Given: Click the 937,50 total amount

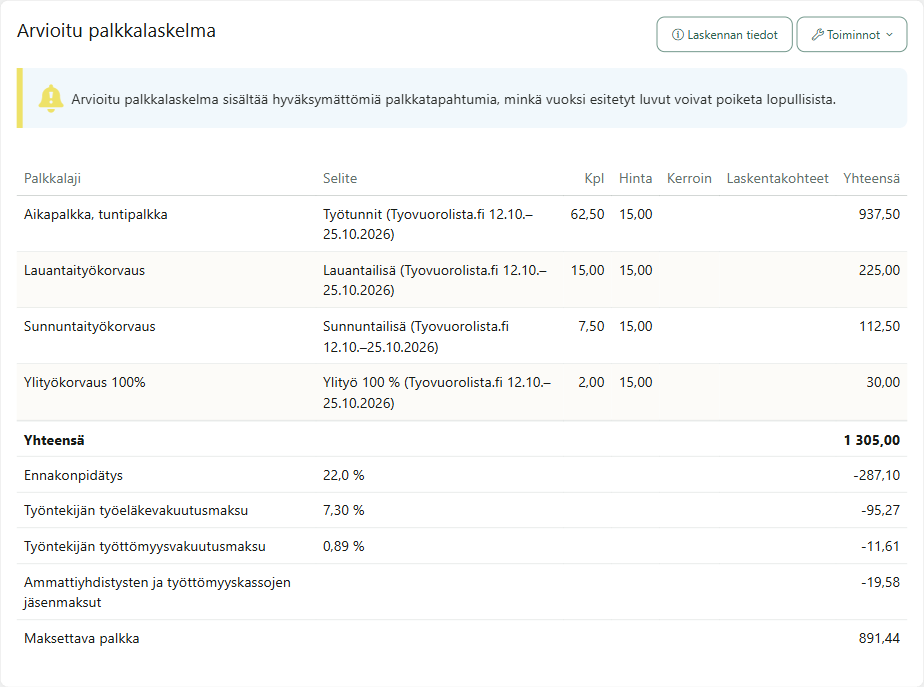Looking at the screenshot, I should coord(879,214).
